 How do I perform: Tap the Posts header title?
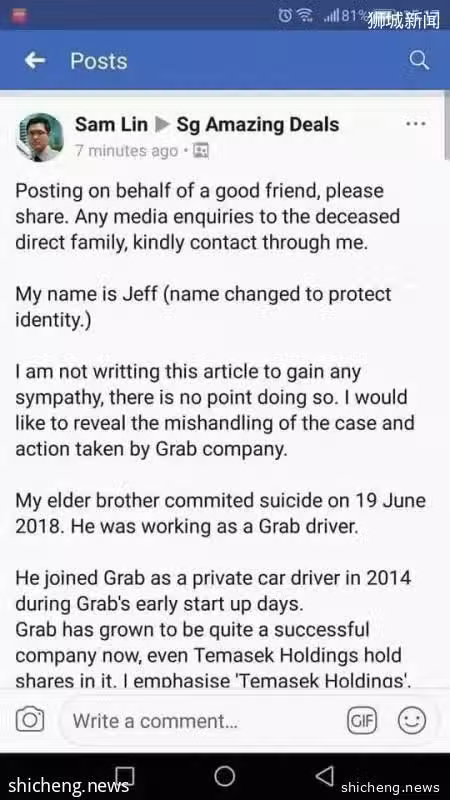(99, 61)
